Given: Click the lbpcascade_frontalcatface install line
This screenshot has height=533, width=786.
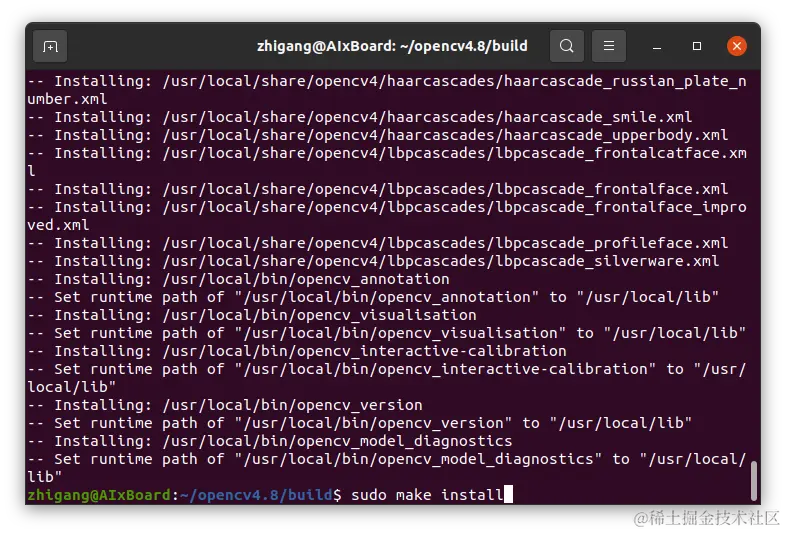Looking at the screenshot, I should (387, 162).
